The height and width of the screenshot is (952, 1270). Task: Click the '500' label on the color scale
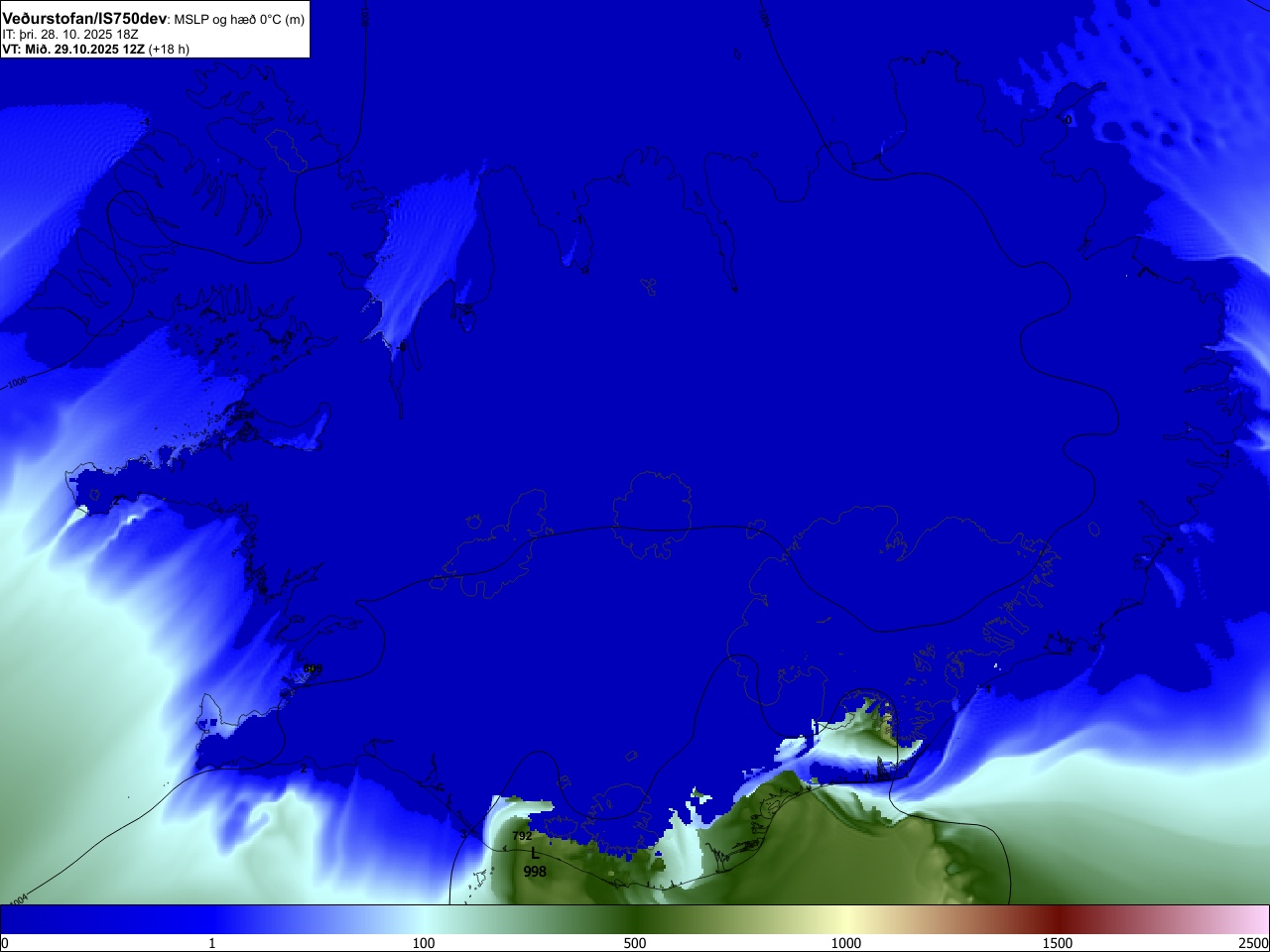tap(635, 943)
